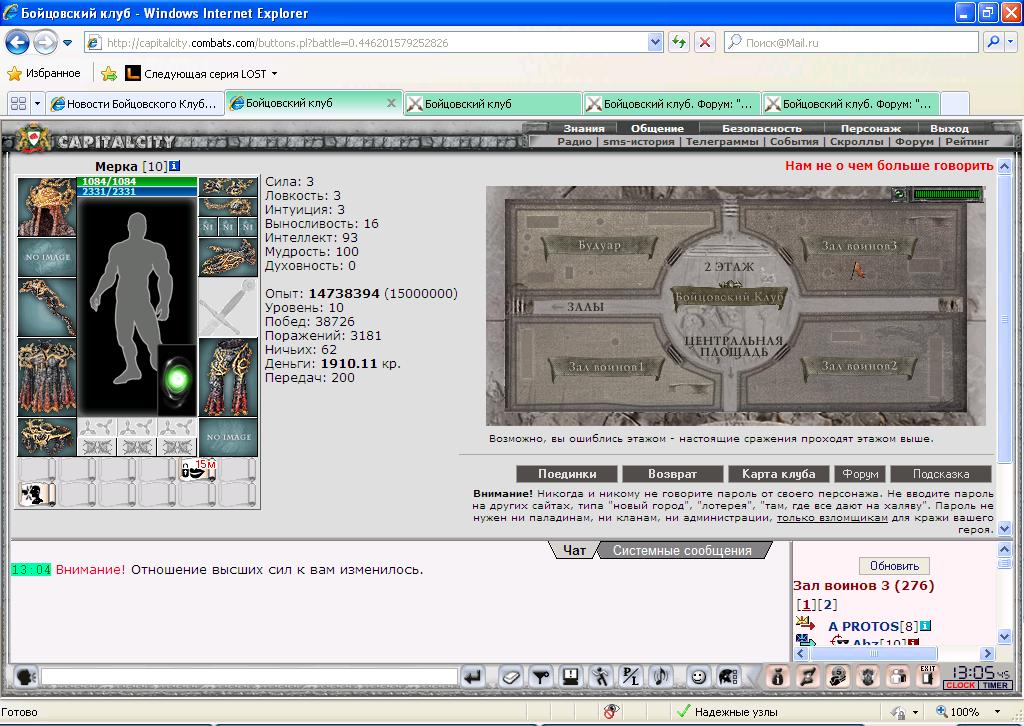Open the search provider dropdown arrow
This screenshot has height=726, width=1024.
tap(1010, 42)
